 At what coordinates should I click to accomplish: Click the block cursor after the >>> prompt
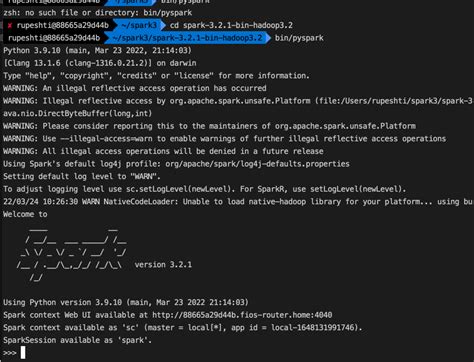tap(23, 353)
